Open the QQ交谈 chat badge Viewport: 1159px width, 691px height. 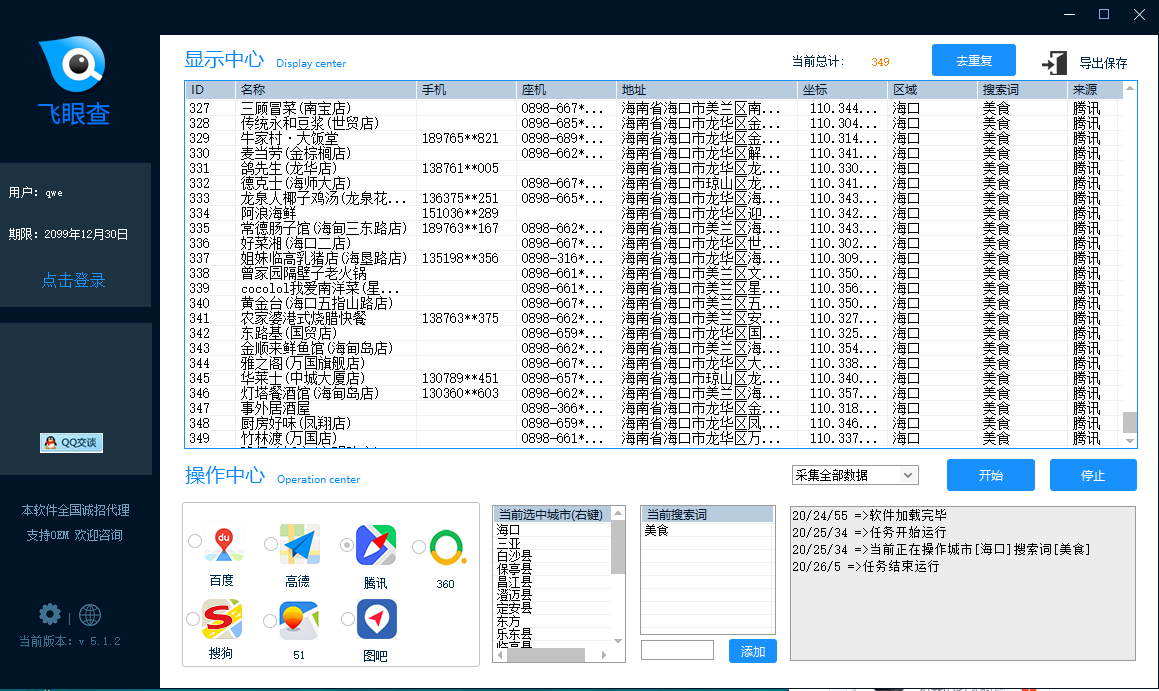pyautogui.click(x=72, y=443)
